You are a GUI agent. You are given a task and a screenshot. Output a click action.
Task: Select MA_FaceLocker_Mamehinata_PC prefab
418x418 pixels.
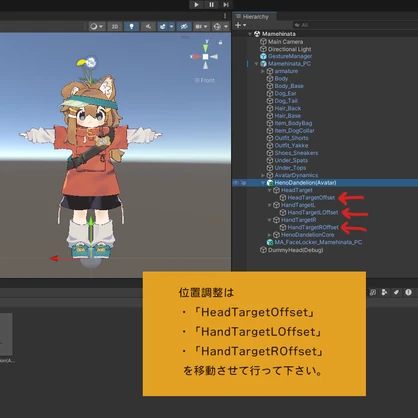318,242
